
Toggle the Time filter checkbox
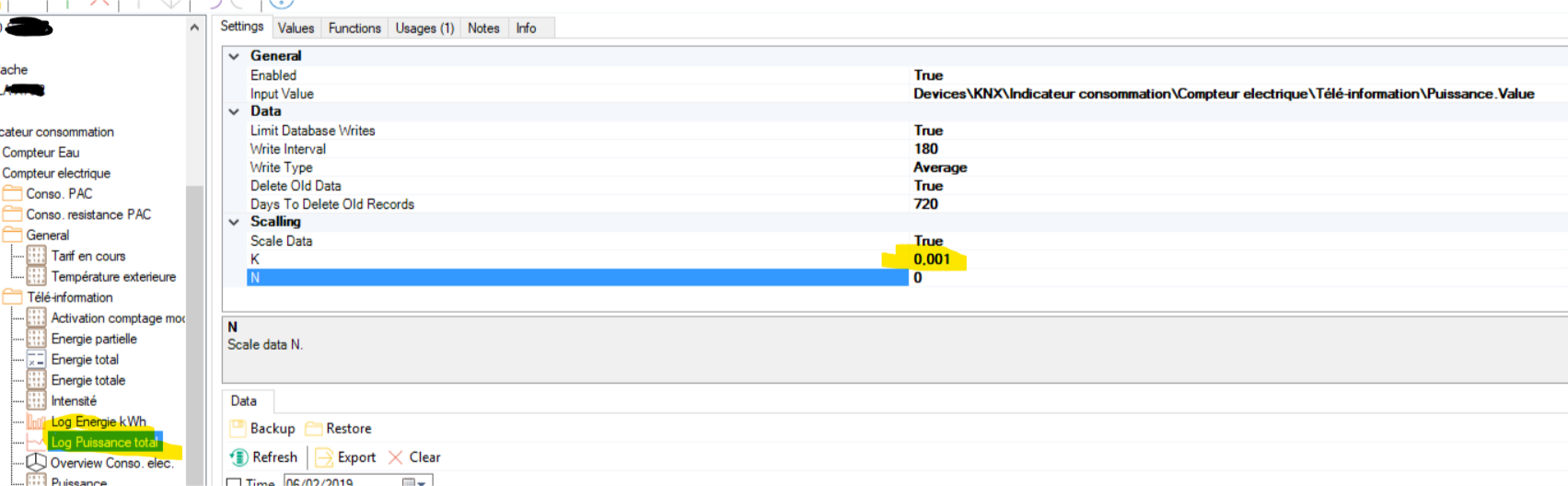click(x=234, y=482)
